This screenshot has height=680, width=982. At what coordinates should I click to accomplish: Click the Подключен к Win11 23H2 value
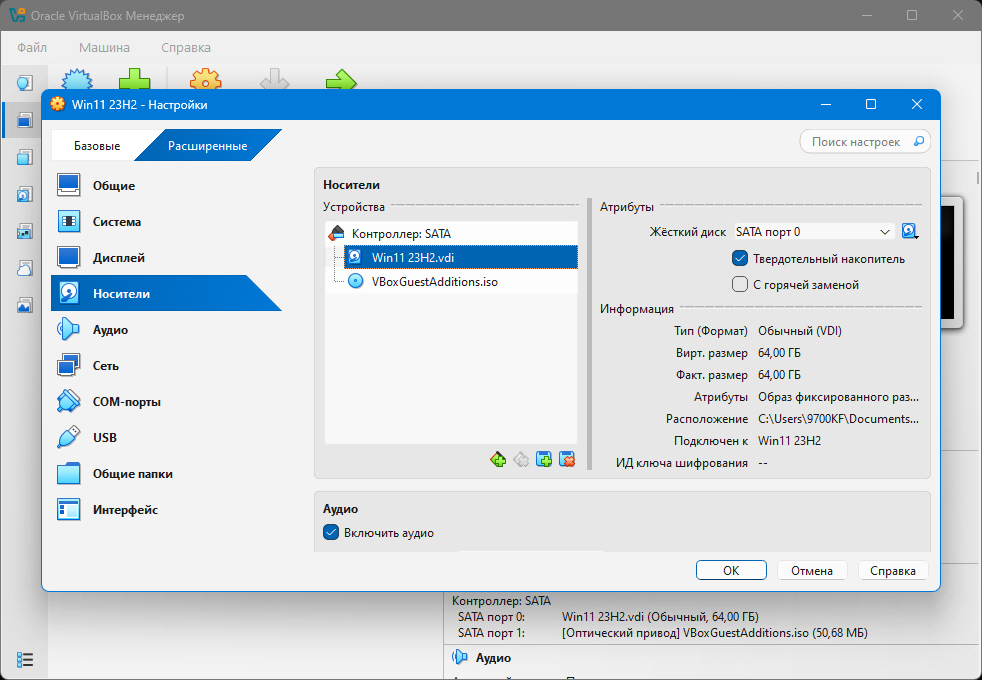(x=789, y=441)
